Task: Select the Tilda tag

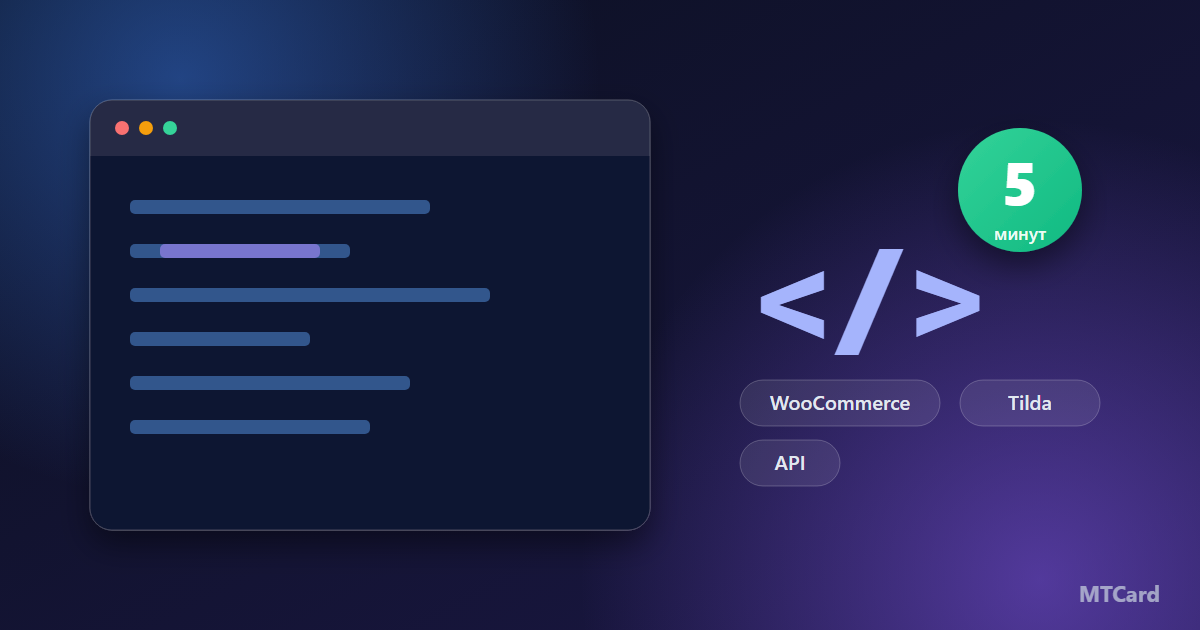Action: 1030,403
